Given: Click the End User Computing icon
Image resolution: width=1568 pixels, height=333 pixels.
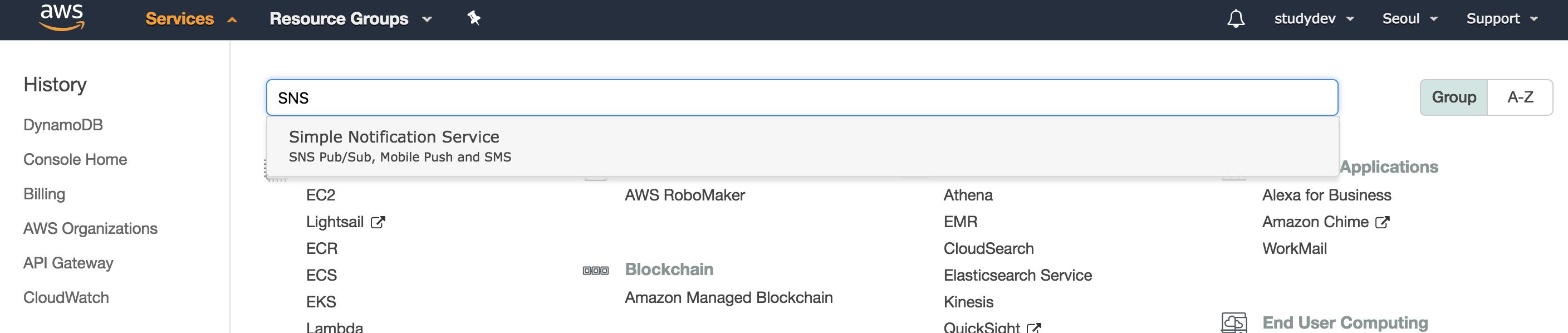Looking at the screenshot, I should point(1234,322).
